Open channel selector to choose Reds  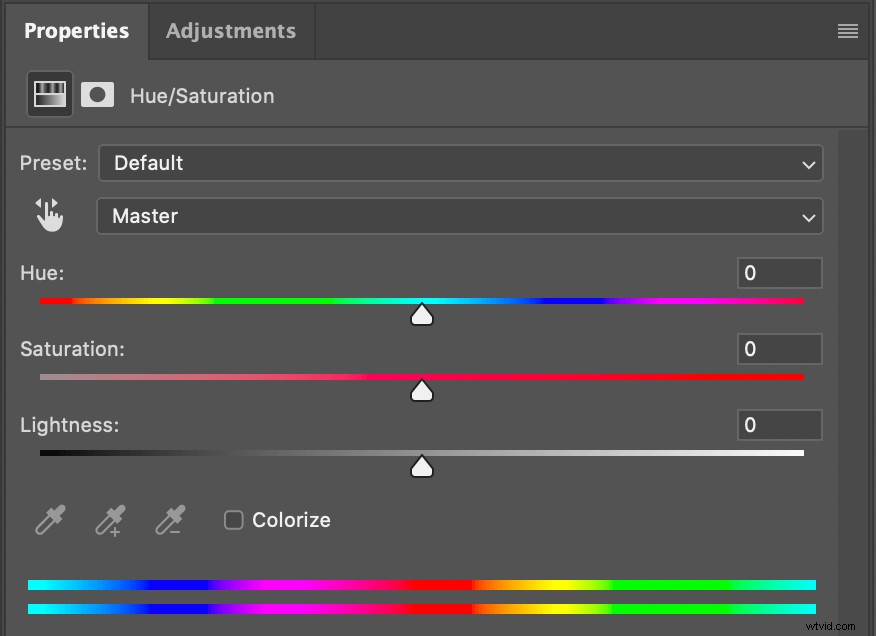click(460, 216)
